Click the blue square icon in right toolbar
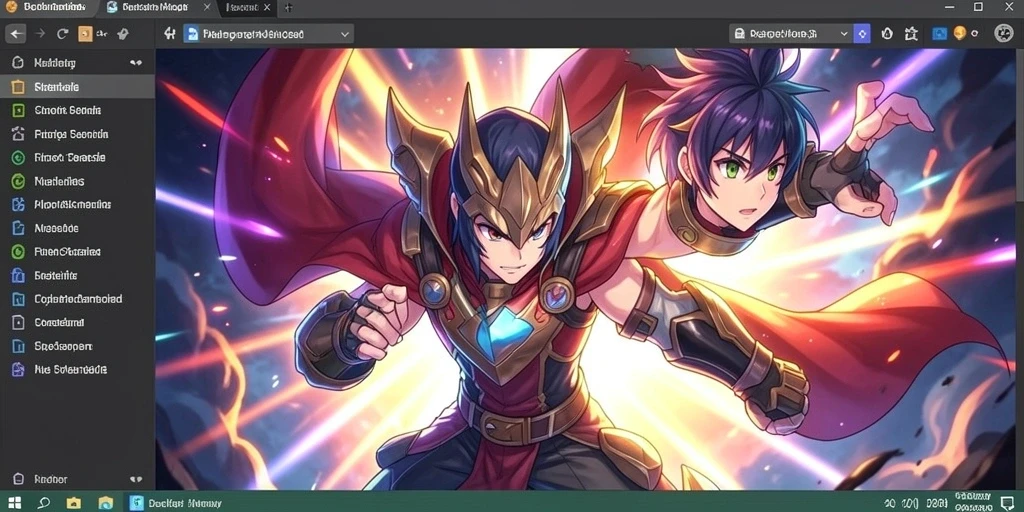Screen dimensions: 1024x512 point(939,34)
